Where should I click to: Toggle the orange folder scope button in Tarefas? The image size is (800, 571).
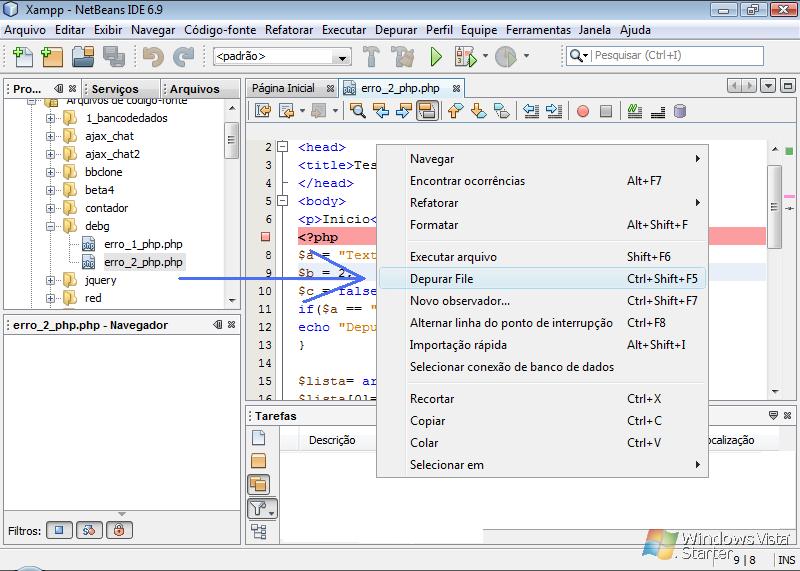tap(259, 461)
